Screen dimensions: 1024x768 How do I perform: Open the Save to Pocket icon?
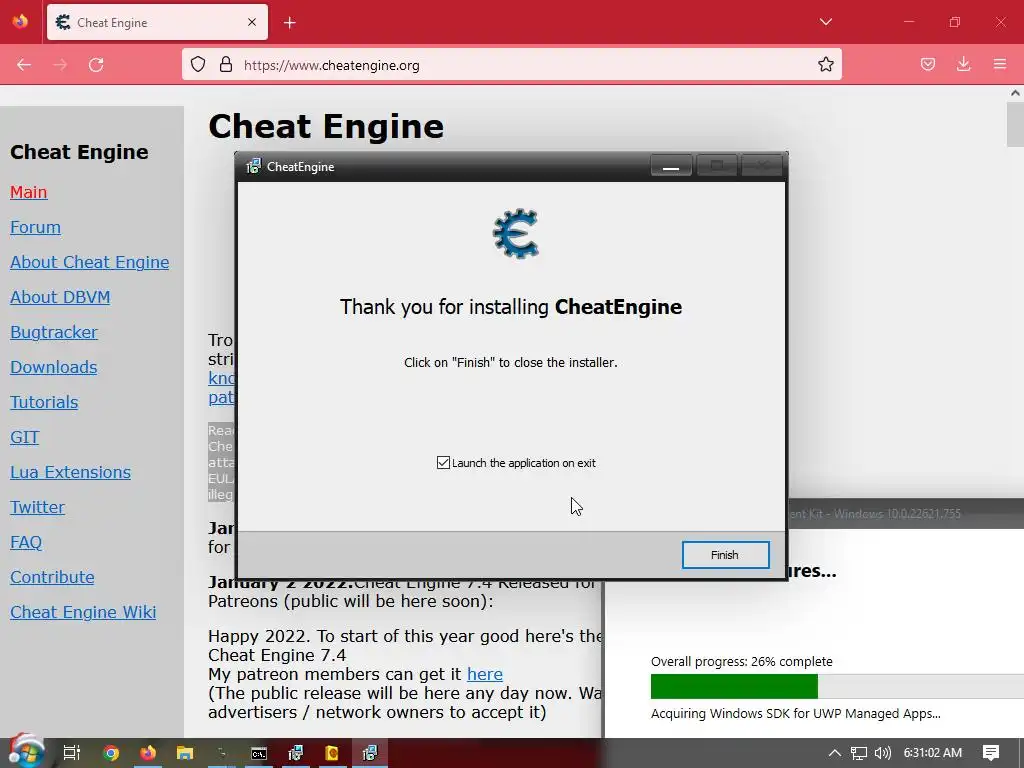pos(927,64)
